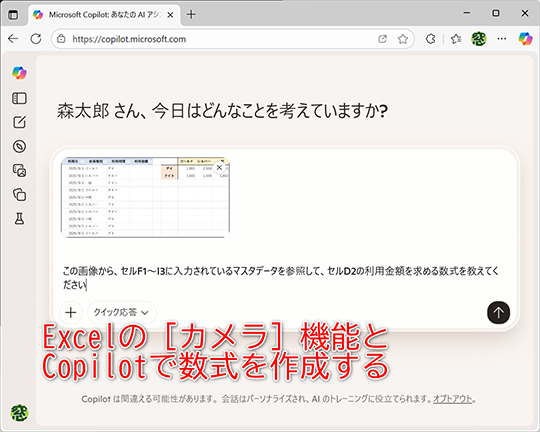Open the tab actions menu icon

coord(13,15)
